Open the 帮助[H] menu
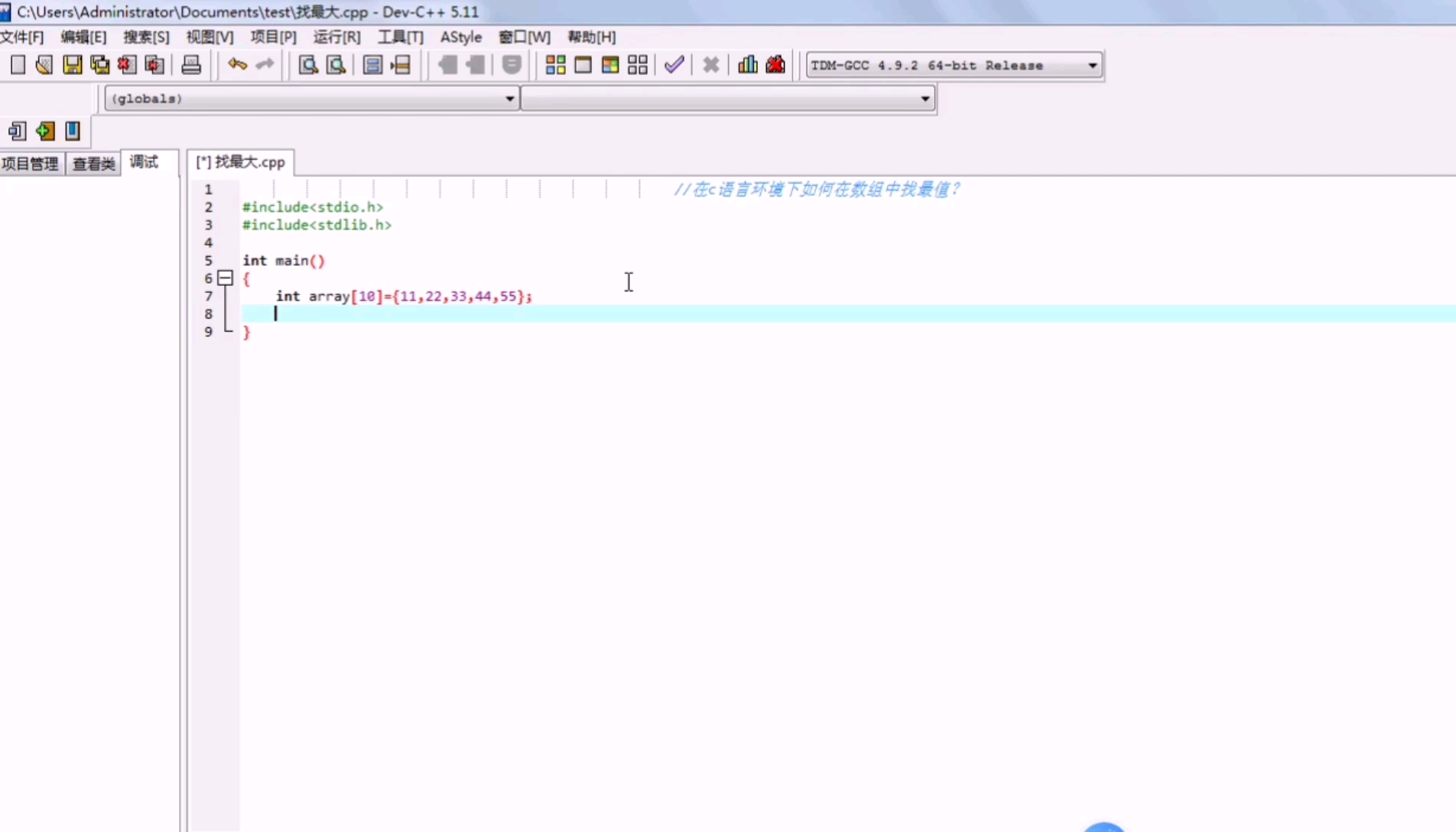This screenshot has height=832, width=1456. click(x=591, y=37)
